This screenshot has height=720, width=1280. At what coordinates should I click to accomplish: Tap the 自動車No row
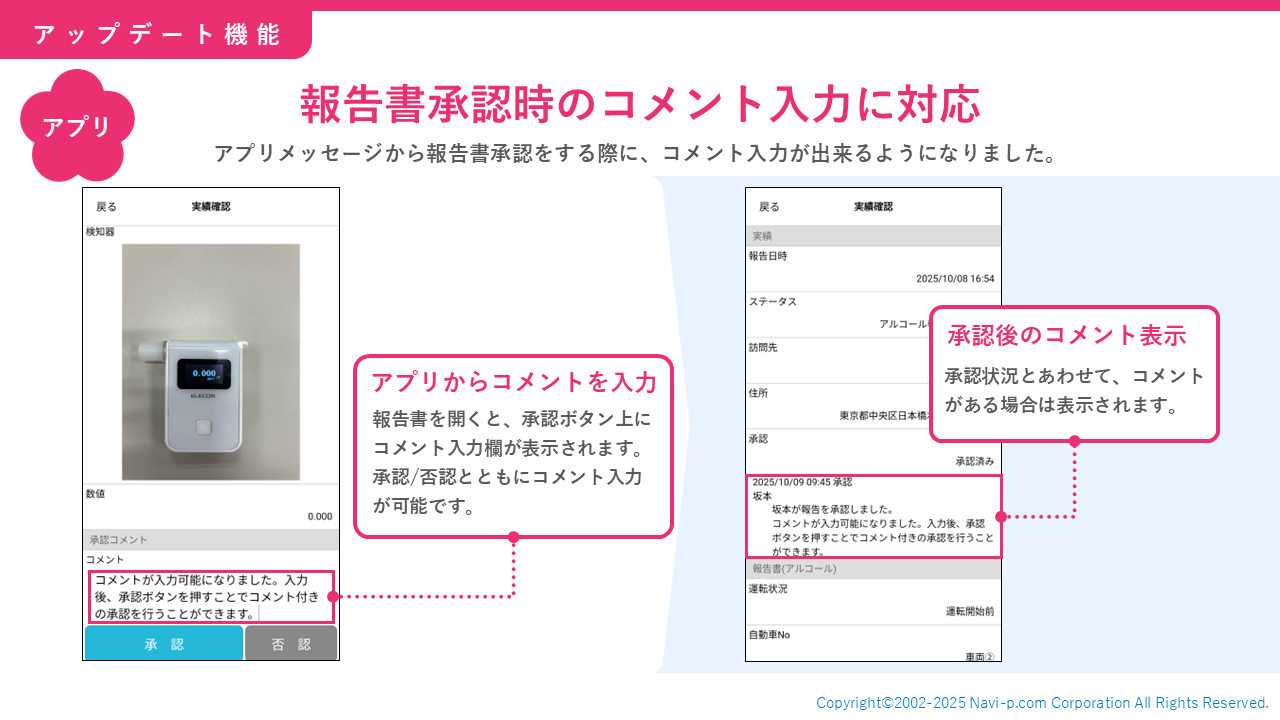pyautogui.click(x=873, y=645)
